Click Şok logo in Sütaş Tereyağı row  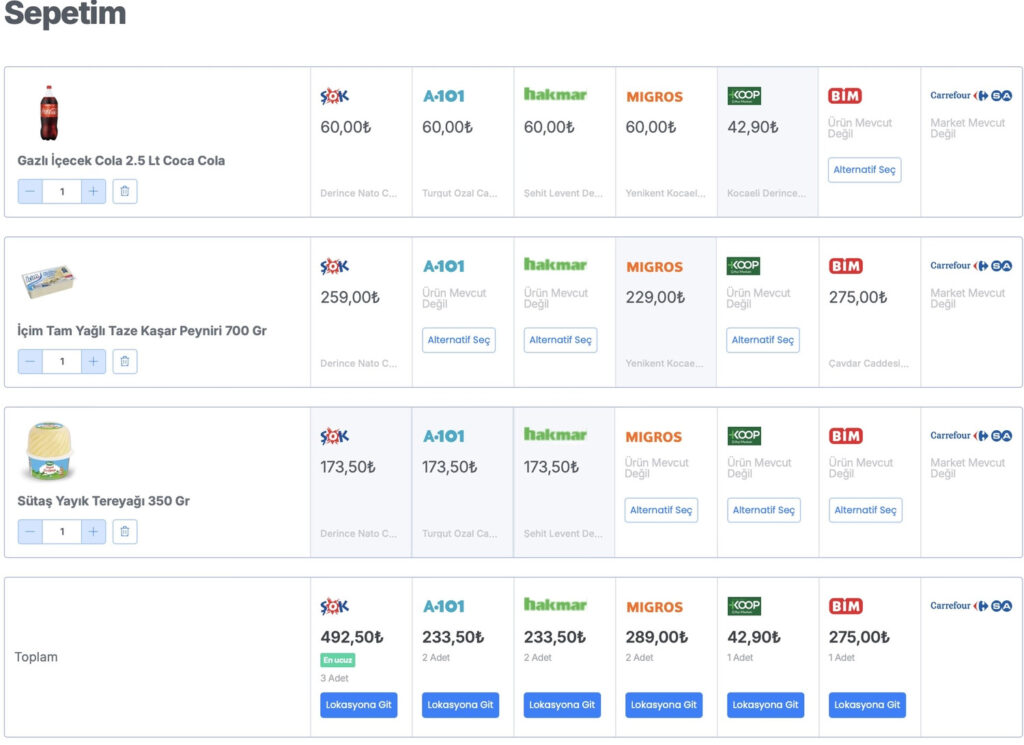coord(334,436)
